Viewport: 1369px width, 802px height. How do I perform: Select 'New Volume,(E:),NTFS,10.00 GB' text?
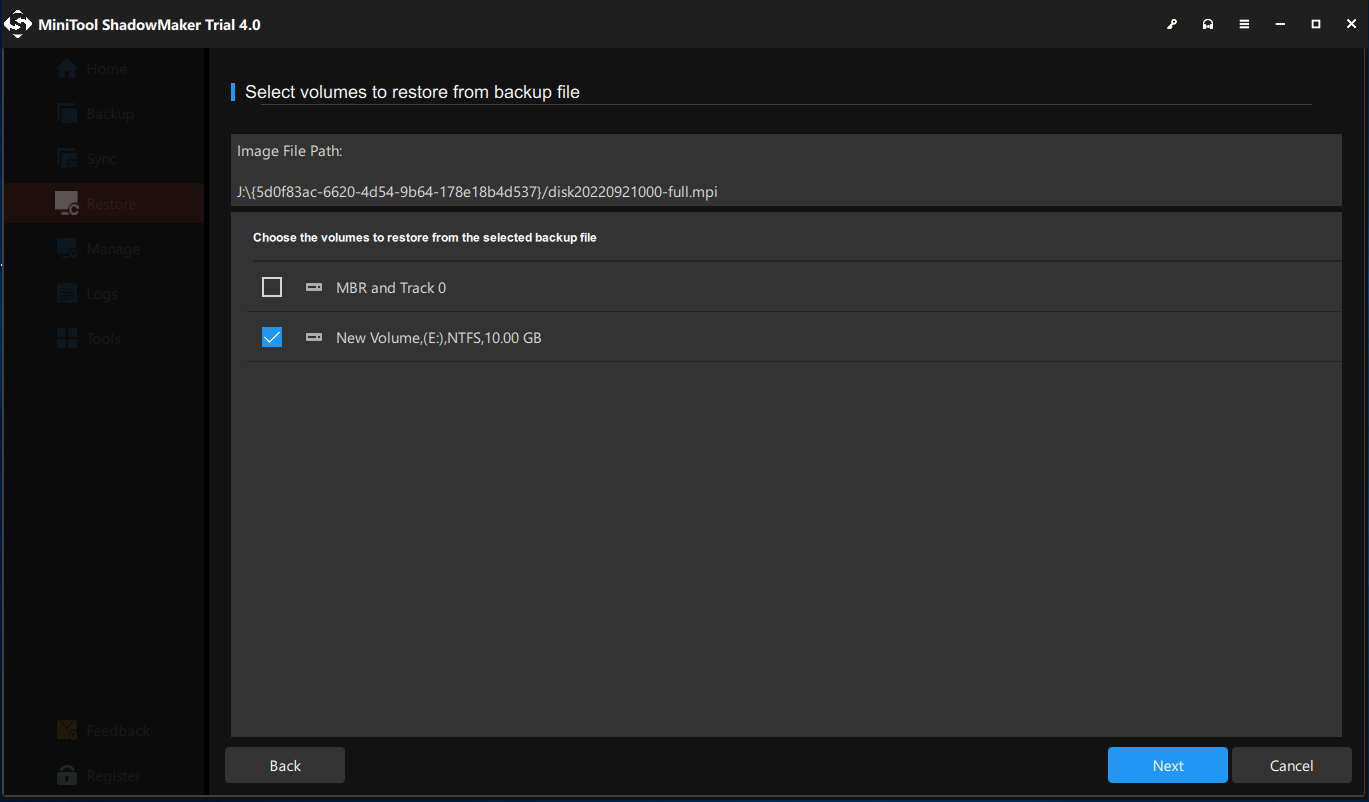click(x=439, y=338)
